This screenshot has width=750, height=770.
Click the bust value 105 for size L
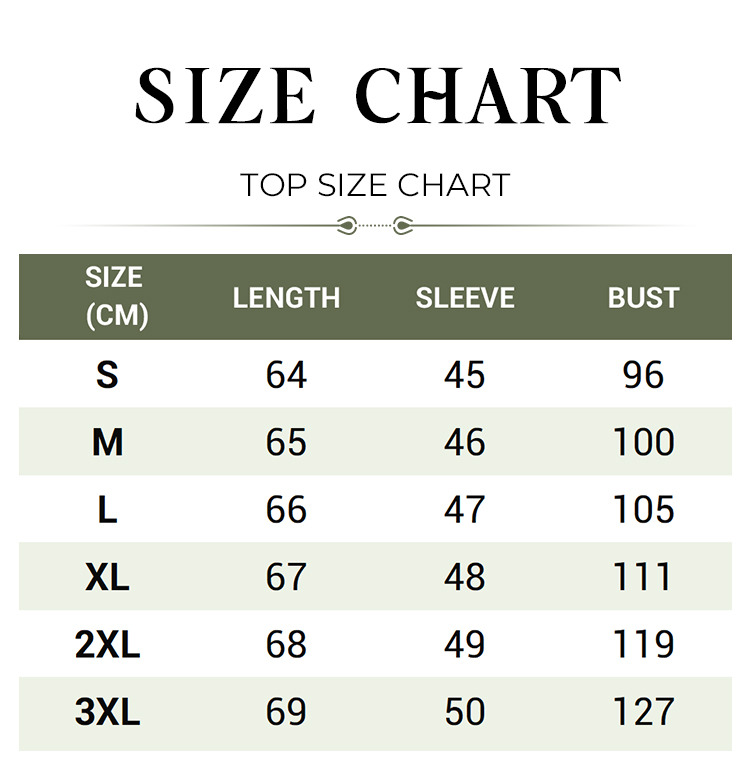[x=643, y=510]
